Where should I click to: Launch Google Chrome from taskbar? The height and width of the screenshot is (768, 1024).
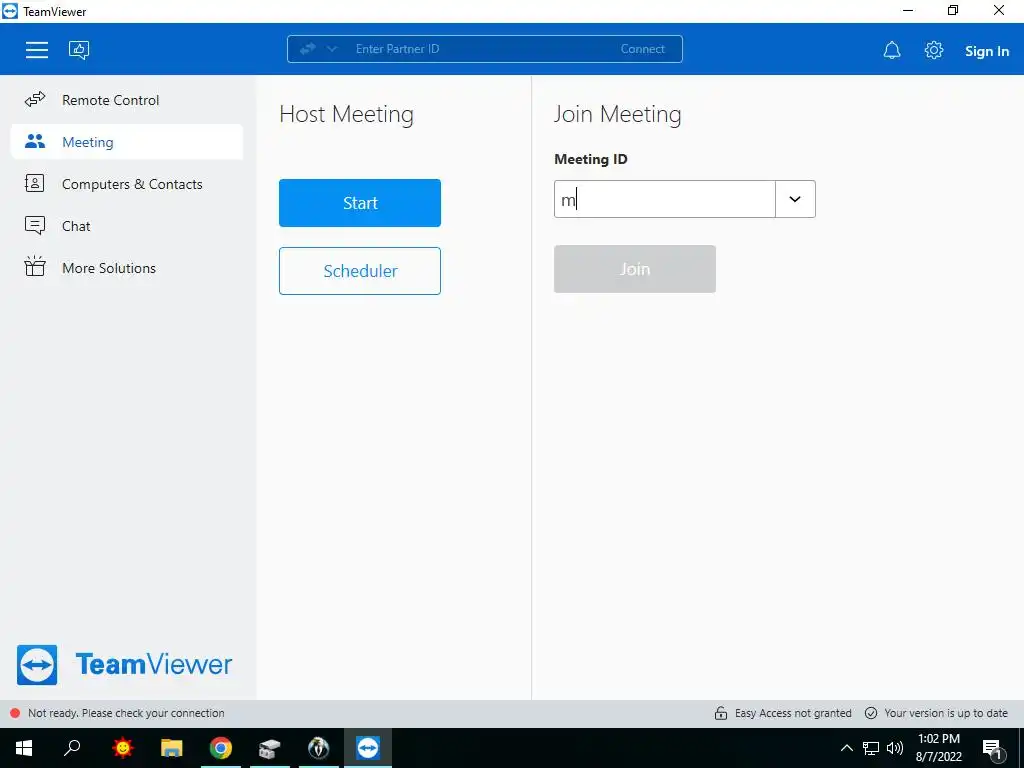coord(221,748)
